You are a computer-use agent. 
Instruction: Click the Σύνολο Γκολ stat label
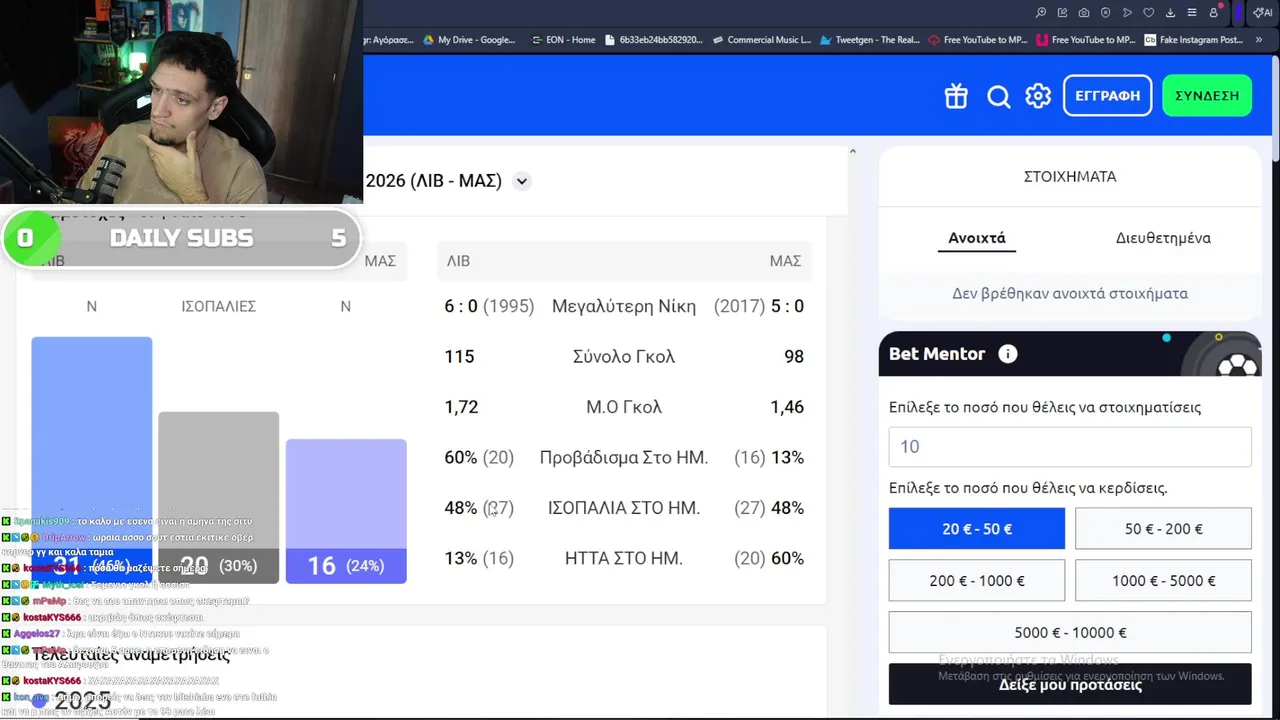623,357
